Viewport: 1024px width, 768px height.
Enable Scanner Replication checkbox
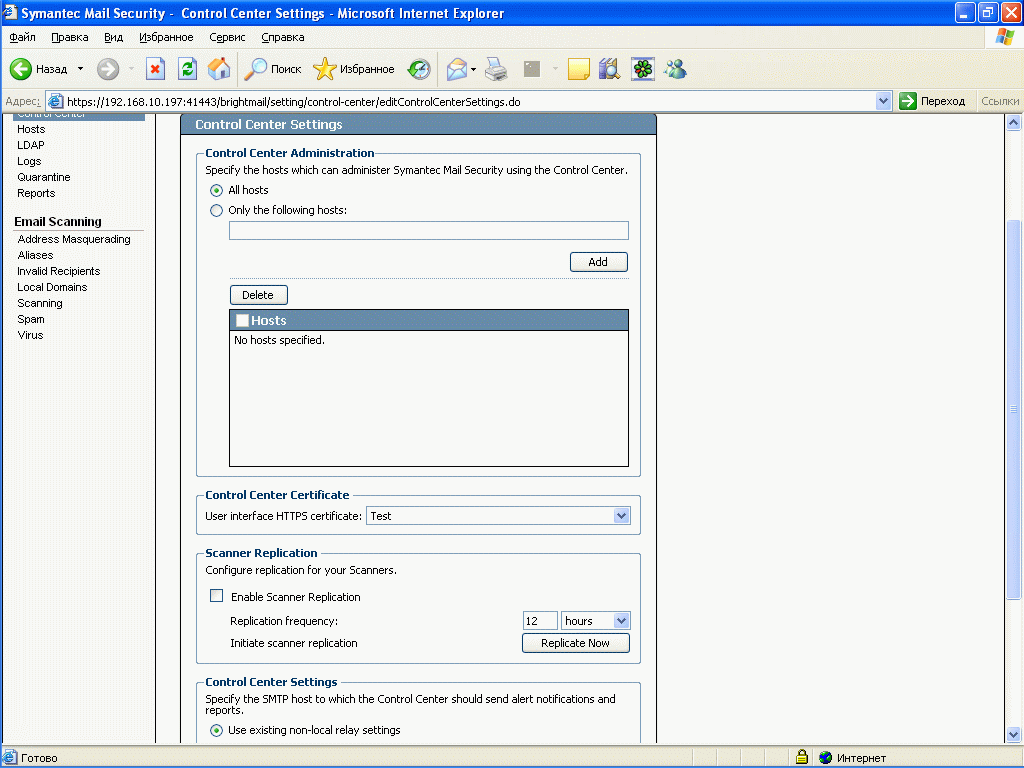click(216, 596)
